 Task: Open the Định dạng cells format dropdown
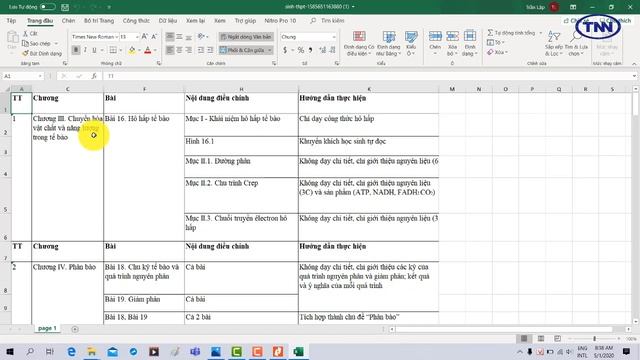coord(470,43)
